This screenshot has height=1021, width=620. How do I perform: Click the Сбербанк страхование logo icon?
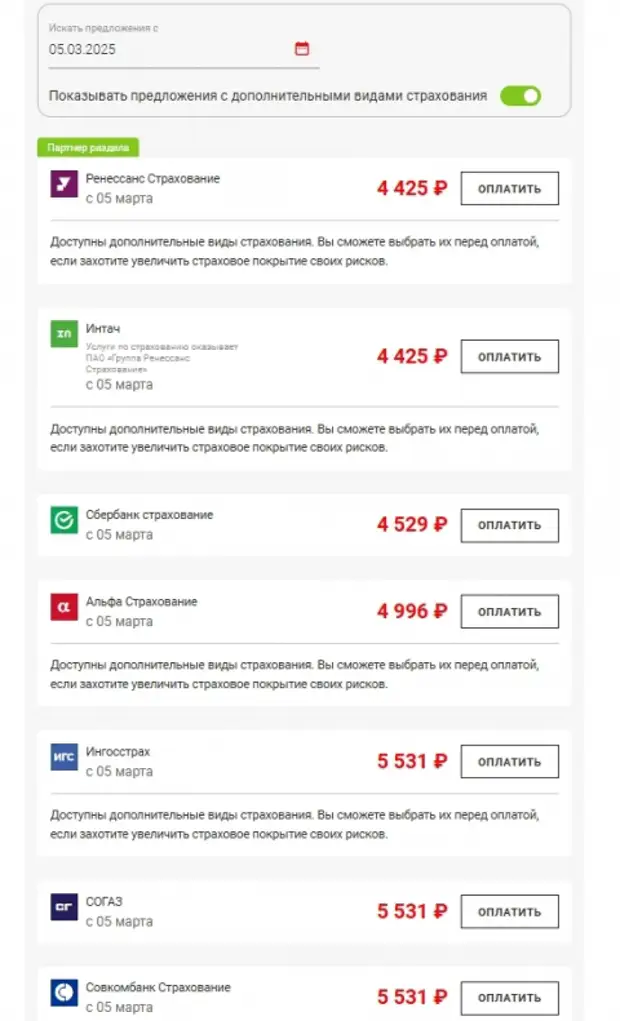coord(64,521)
